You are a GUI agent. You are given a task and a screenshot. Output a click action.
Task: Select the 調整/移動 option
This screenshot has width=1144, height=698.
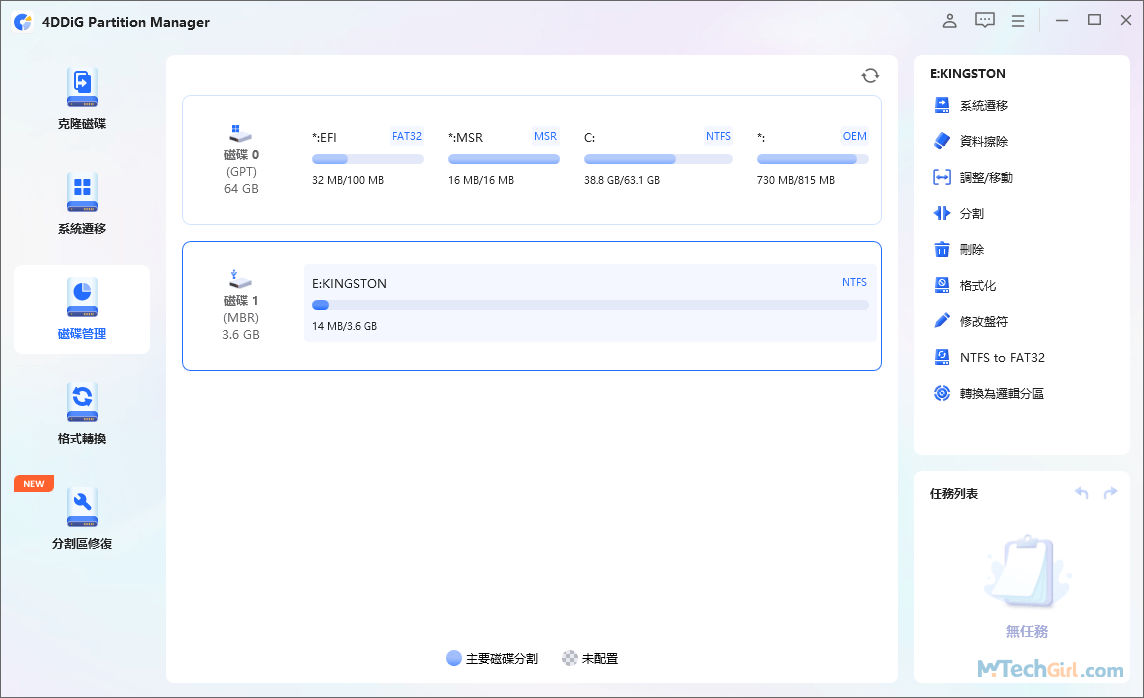click(x=982, y=177)
